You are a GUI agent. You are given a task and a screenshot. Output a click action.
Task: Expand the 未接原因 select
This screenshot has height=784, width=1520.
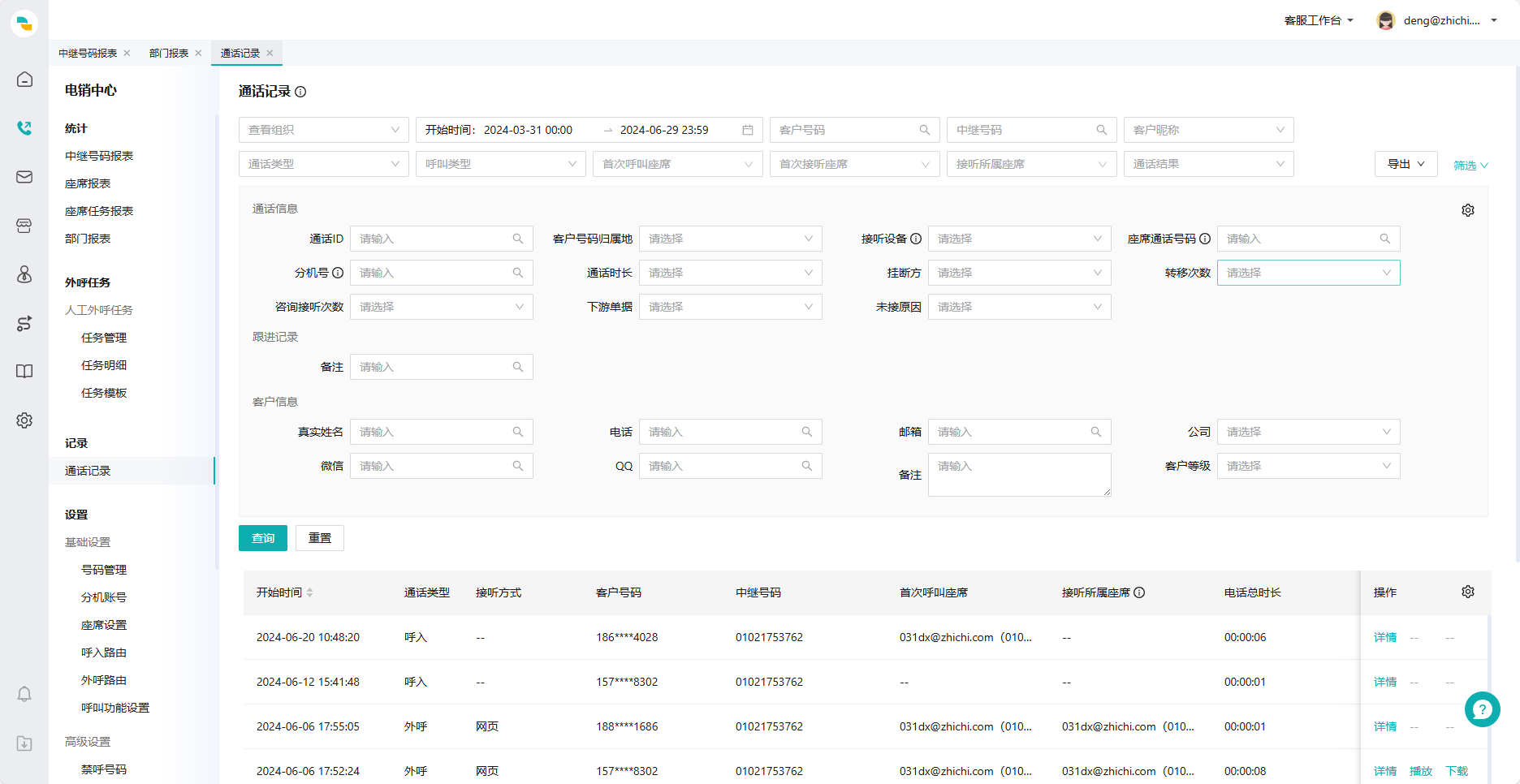pos(1020,307)
